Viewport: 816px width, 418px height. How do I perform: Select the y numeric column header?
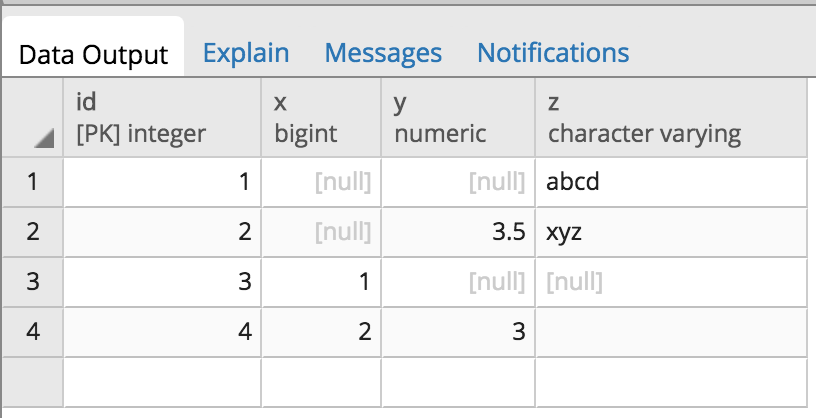coord(458,118)
